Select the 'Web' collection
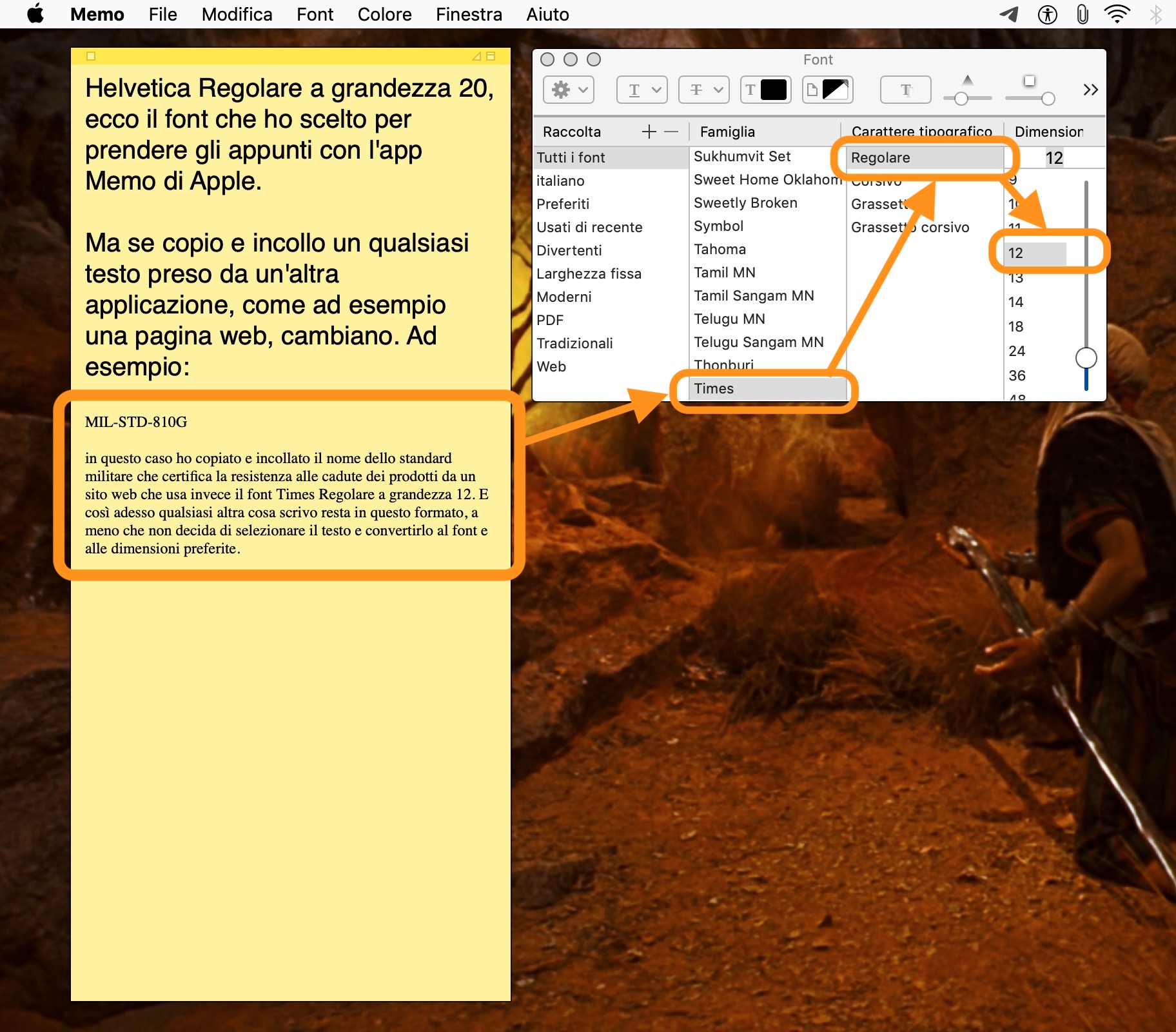Screen dimensions: 1176x1032 tap(611, 366)
